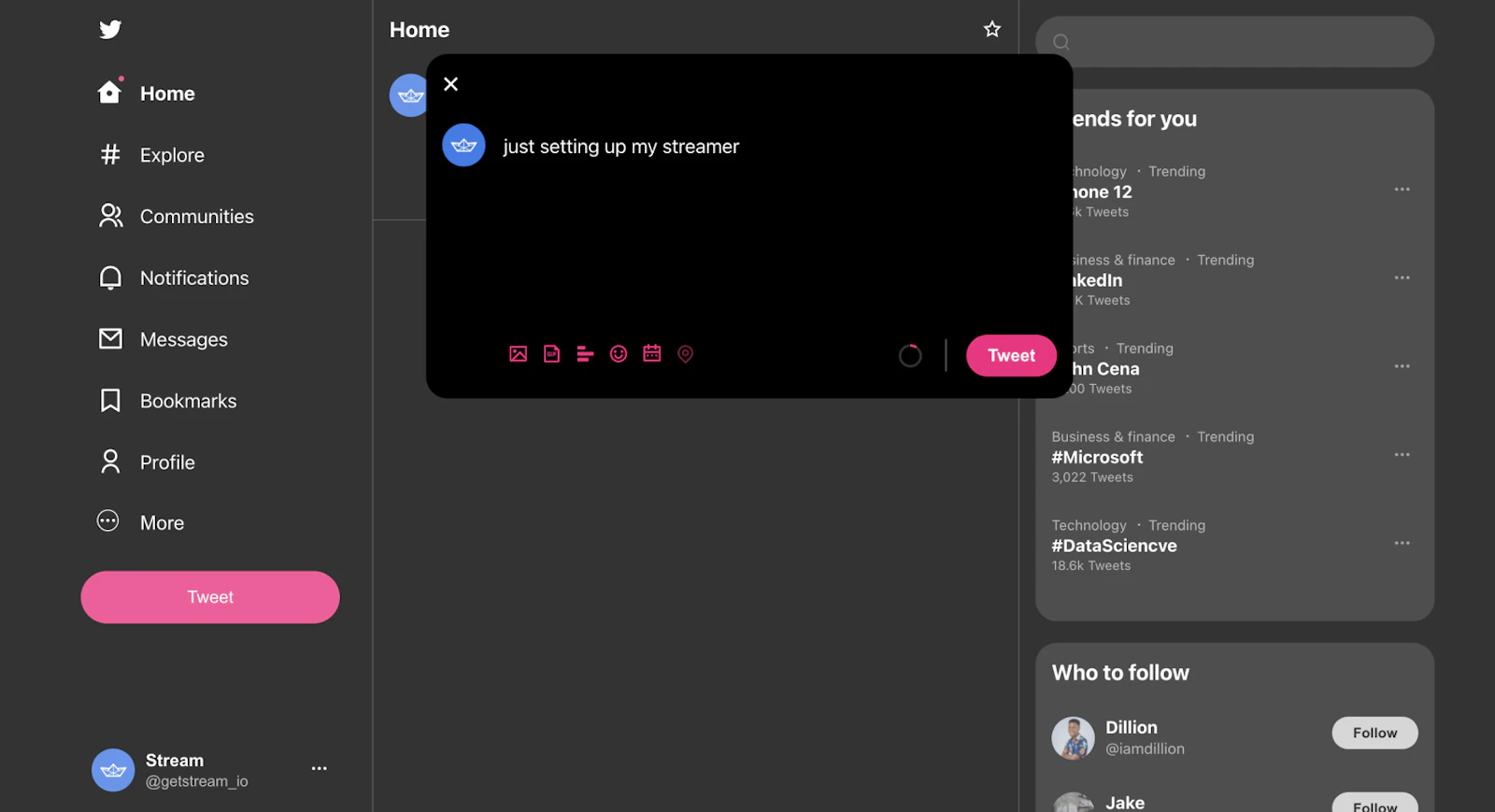Toggle top tweets with star icon
Screen dimensions: 1495x812
coord(992,29)
